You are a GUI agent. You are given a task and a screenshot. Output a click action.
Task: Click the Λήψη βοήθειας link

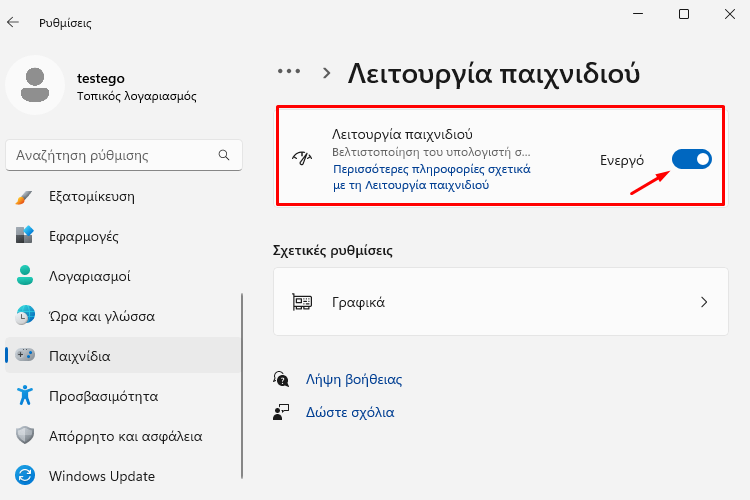(x=354, y=379)
